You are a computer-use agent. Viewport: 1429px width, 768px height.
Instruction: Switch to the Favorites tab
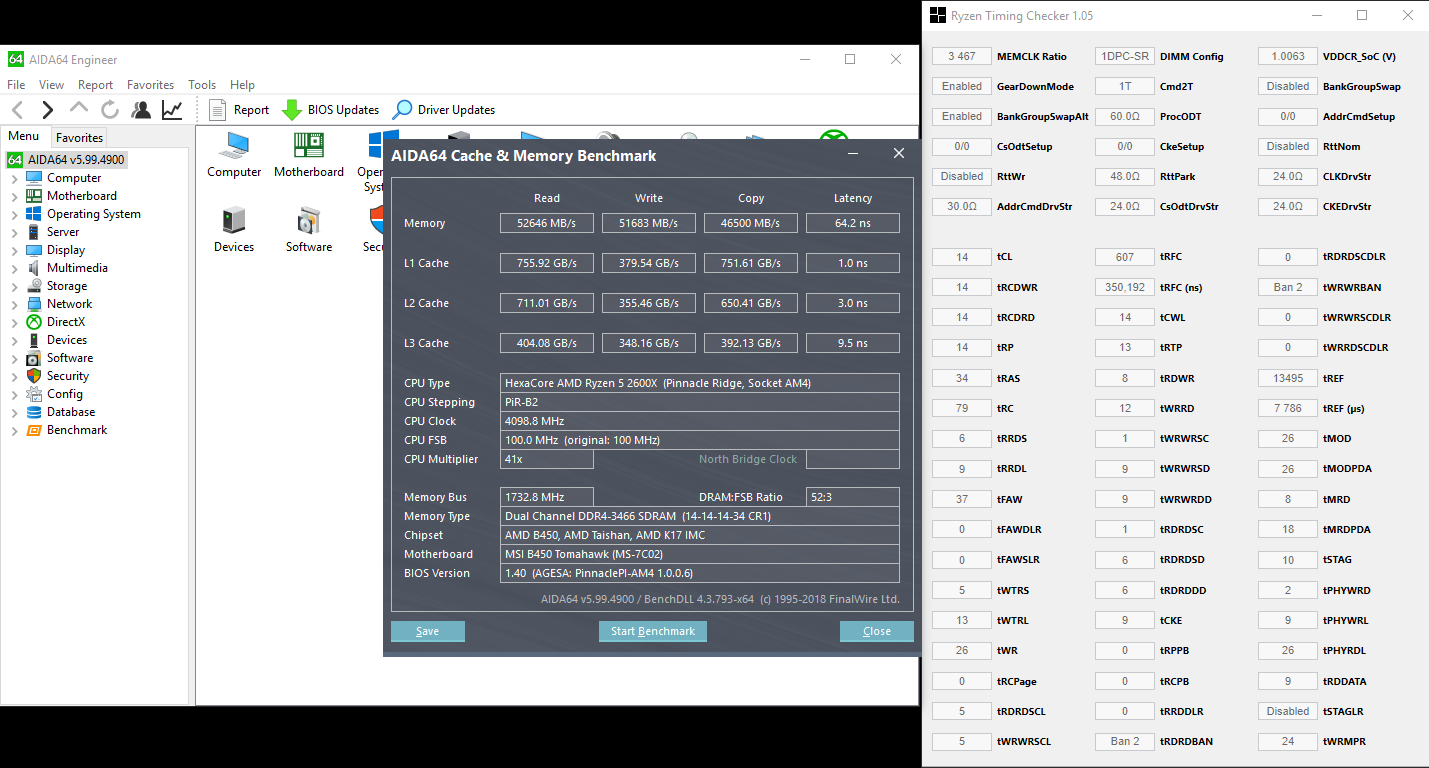click(79, 138)
